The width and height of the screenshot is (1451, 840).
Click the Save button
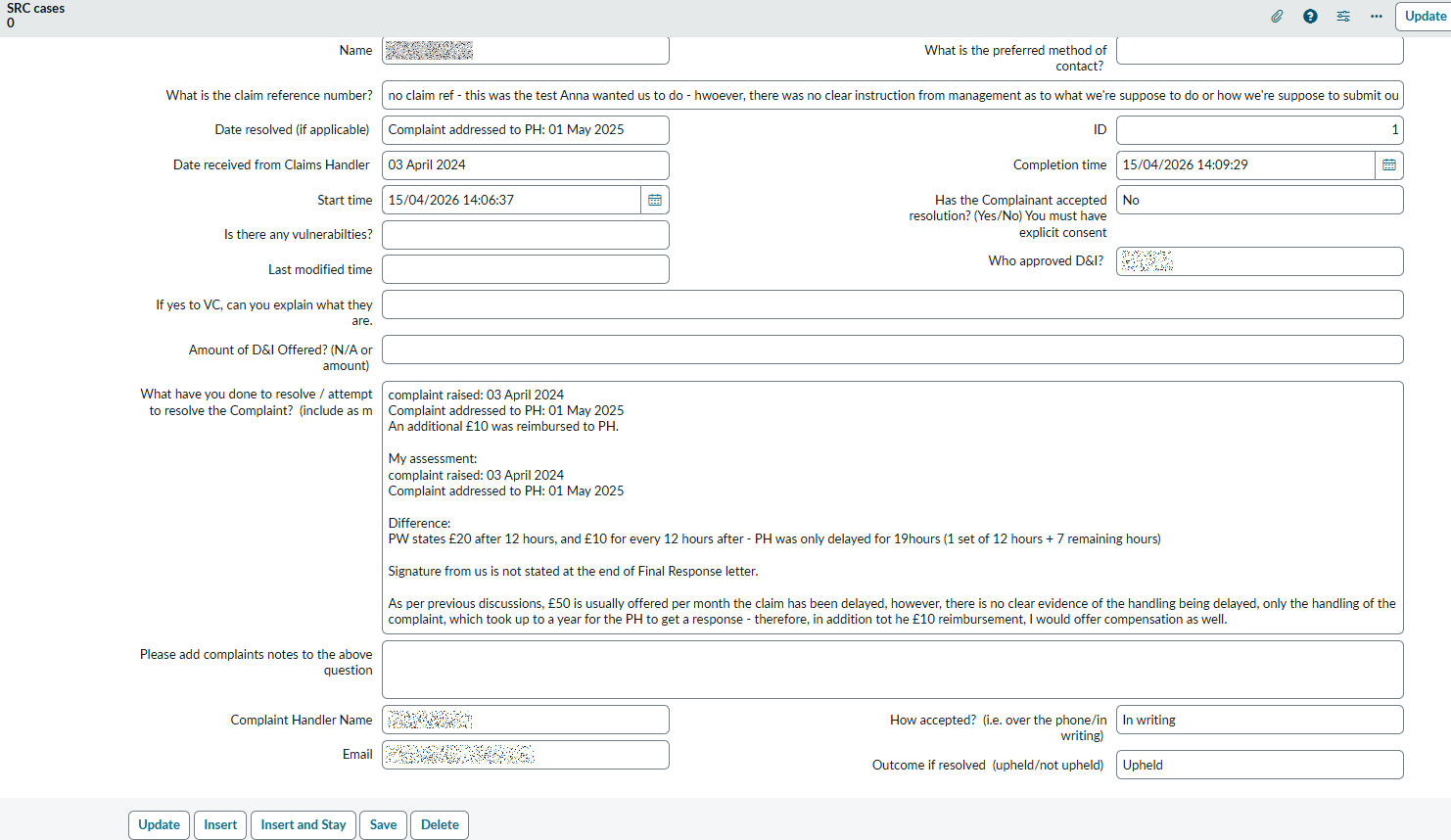(384, 824)
